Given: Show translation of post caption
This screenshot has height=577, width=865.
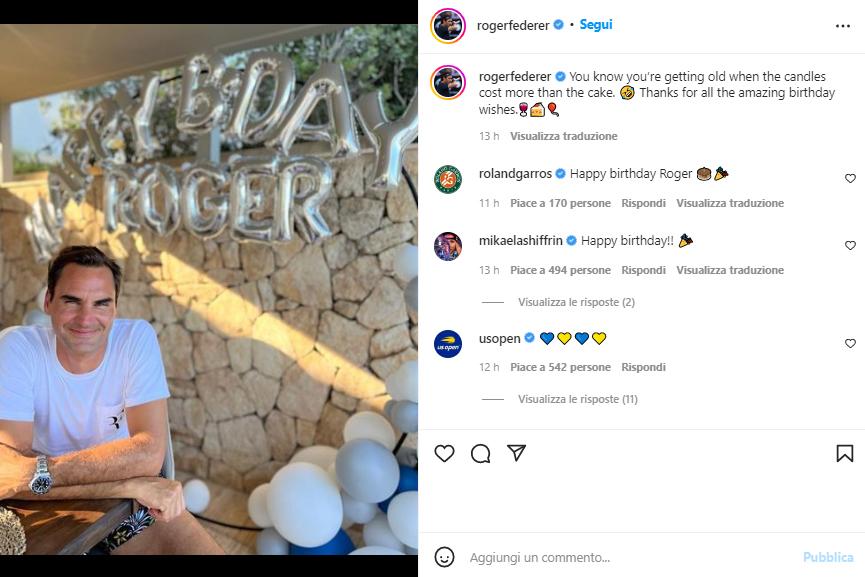Looking at the screenshot, I should click(564, 136).
